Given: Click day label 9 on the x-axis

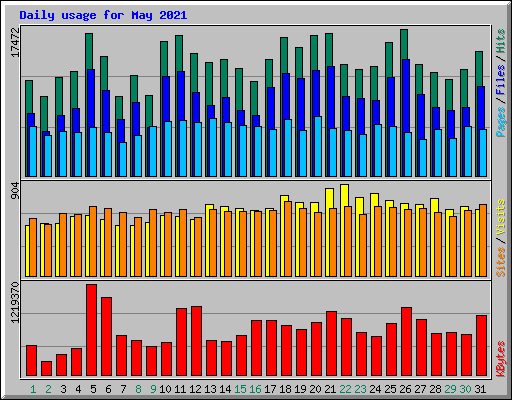Looking at the screenshot, I should [153, 389].
